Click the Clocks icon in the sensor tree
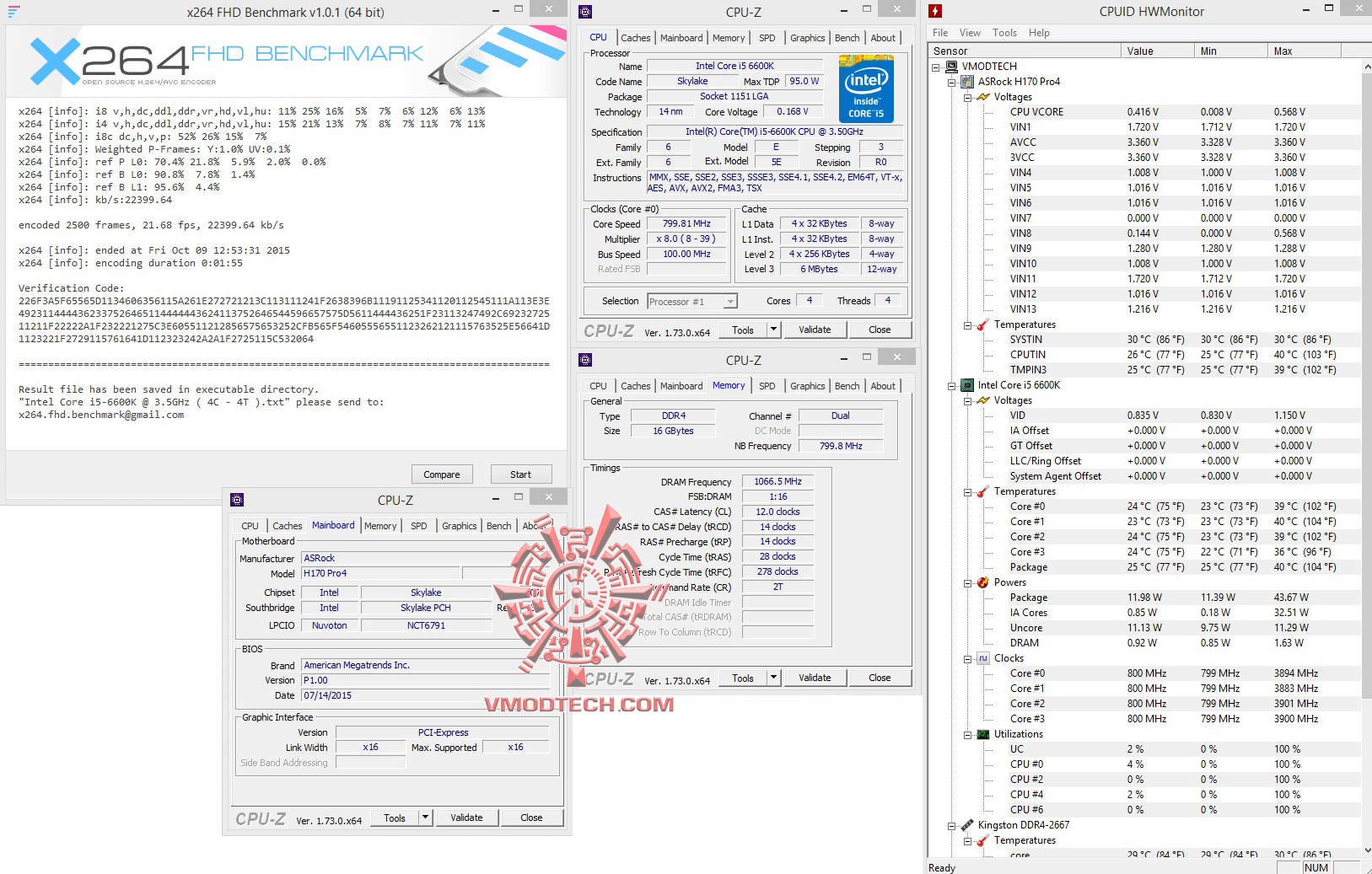Screen dimensions: 1372x874 [x=983, y=658]
